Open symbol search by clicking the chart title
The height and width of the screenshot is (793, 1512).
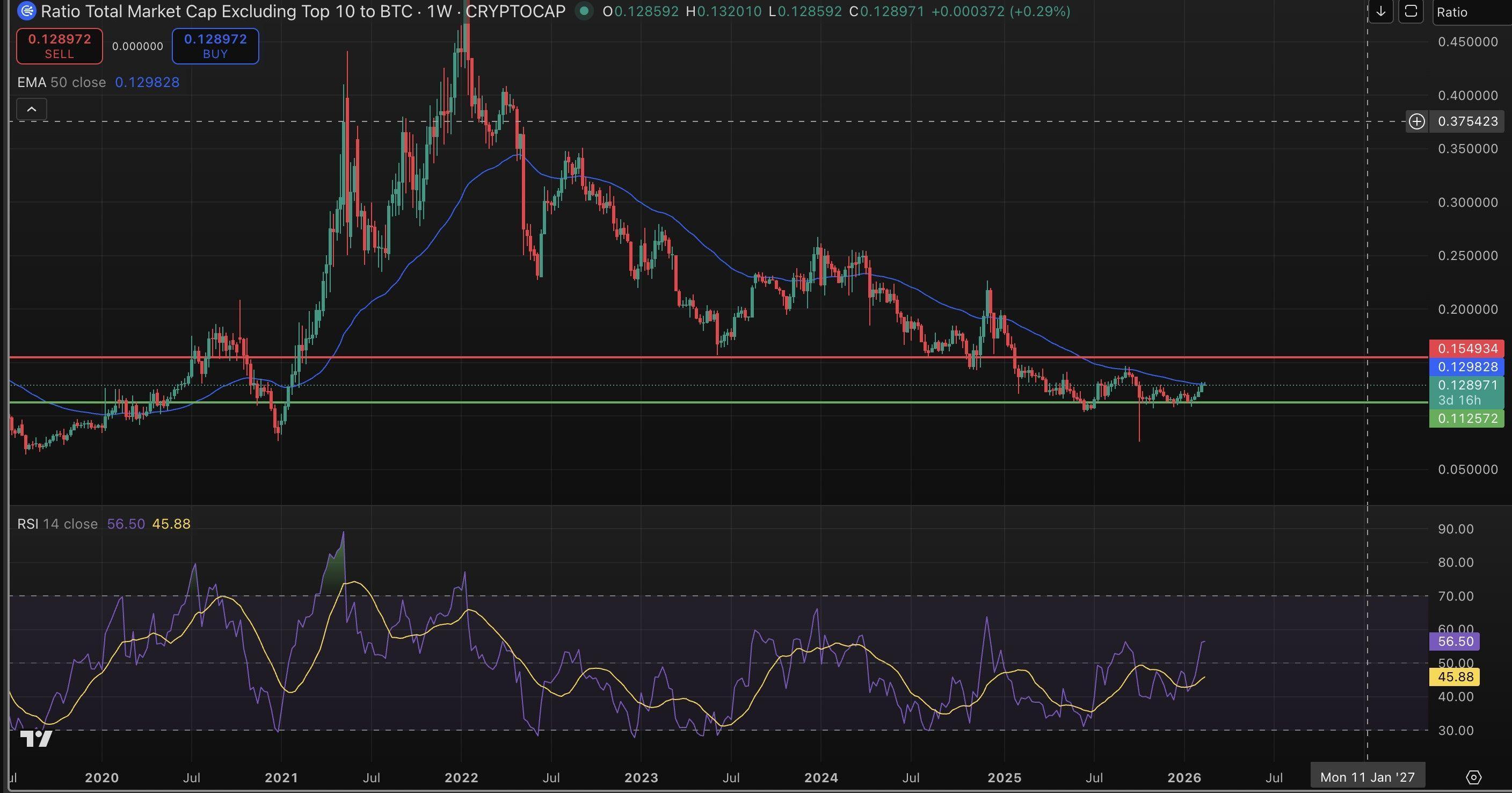point(229,11)
